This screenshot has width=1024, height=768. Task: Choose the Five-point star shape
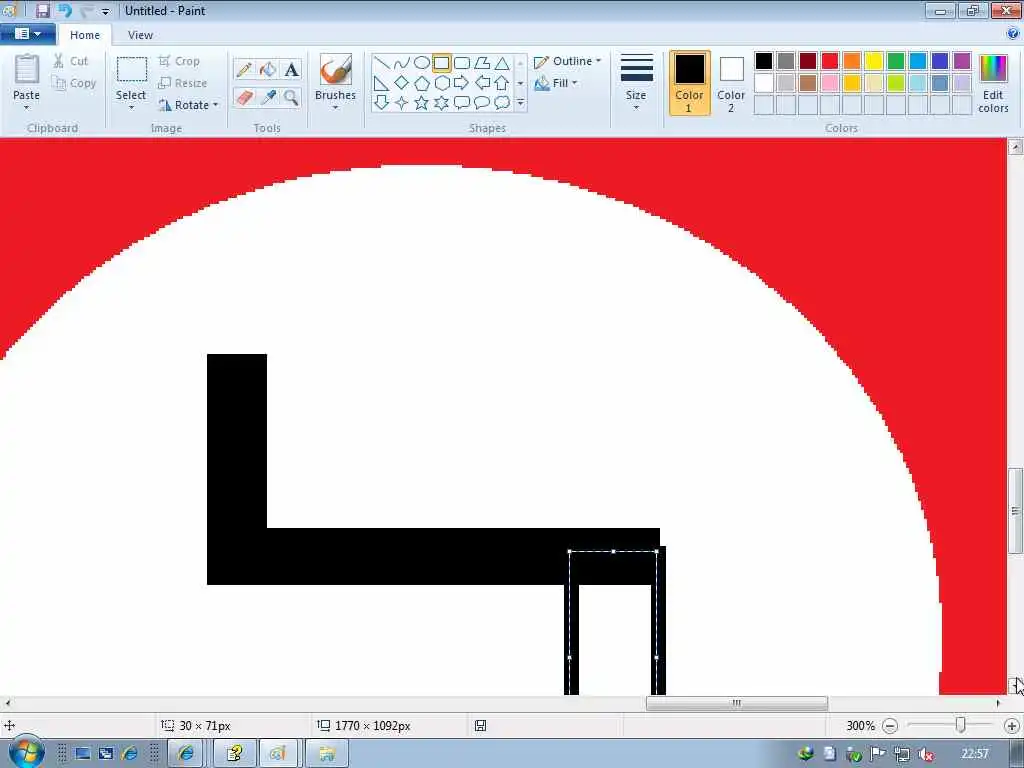click(x=422, y=103)
